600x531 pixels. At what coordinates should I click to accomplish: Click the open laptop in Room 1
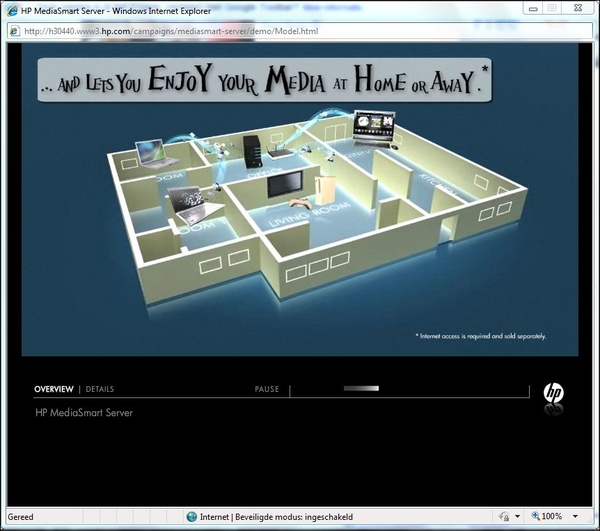193,205
